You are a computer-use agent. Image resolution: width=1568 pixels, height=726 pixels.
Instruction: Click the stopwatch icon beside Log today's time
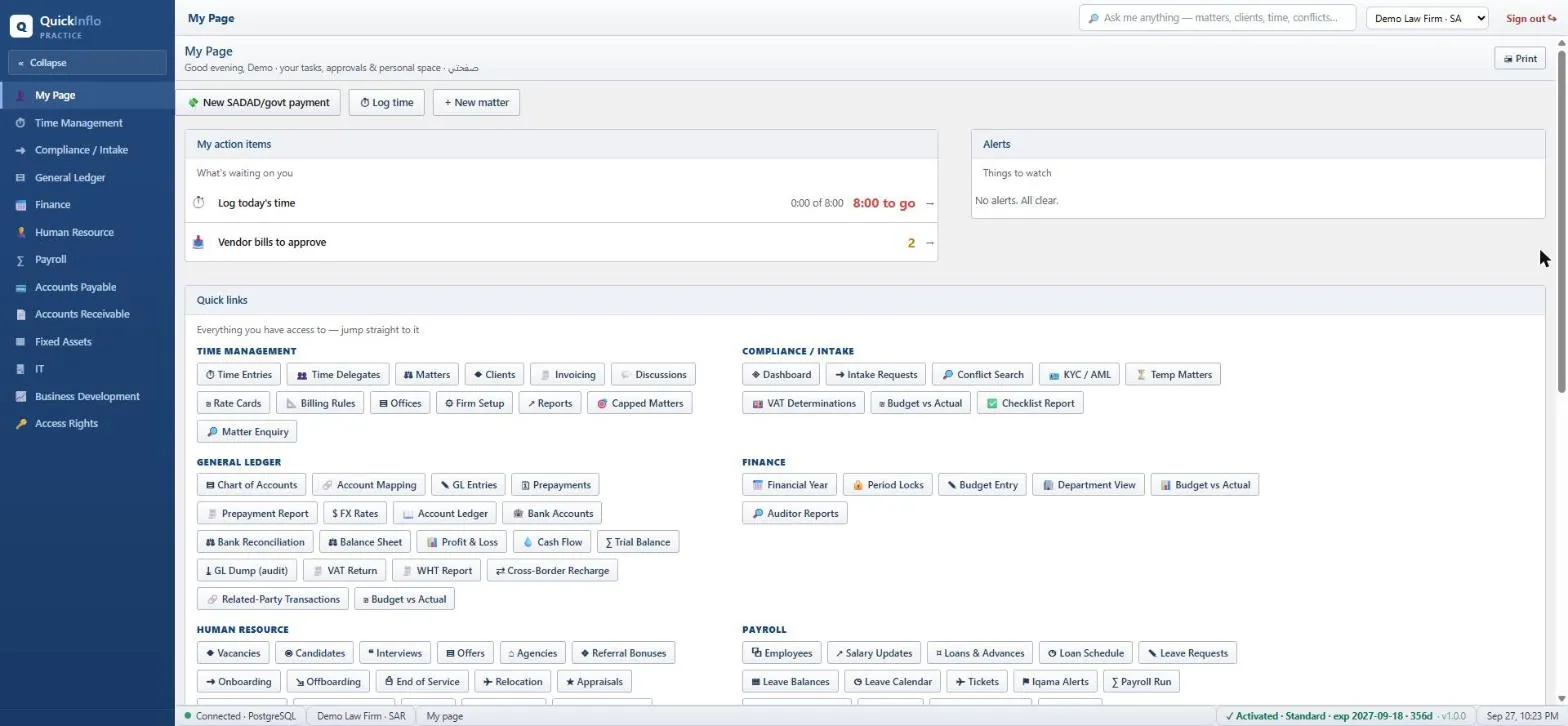(198, 203)
